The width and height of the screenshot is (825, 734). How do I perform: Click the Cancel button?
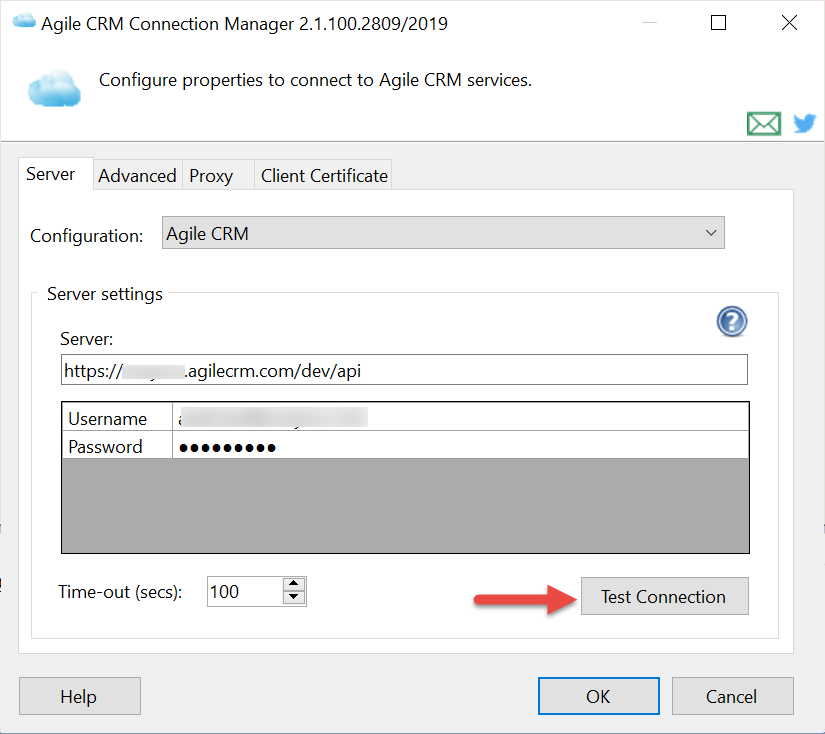click(x=732, y=696)
